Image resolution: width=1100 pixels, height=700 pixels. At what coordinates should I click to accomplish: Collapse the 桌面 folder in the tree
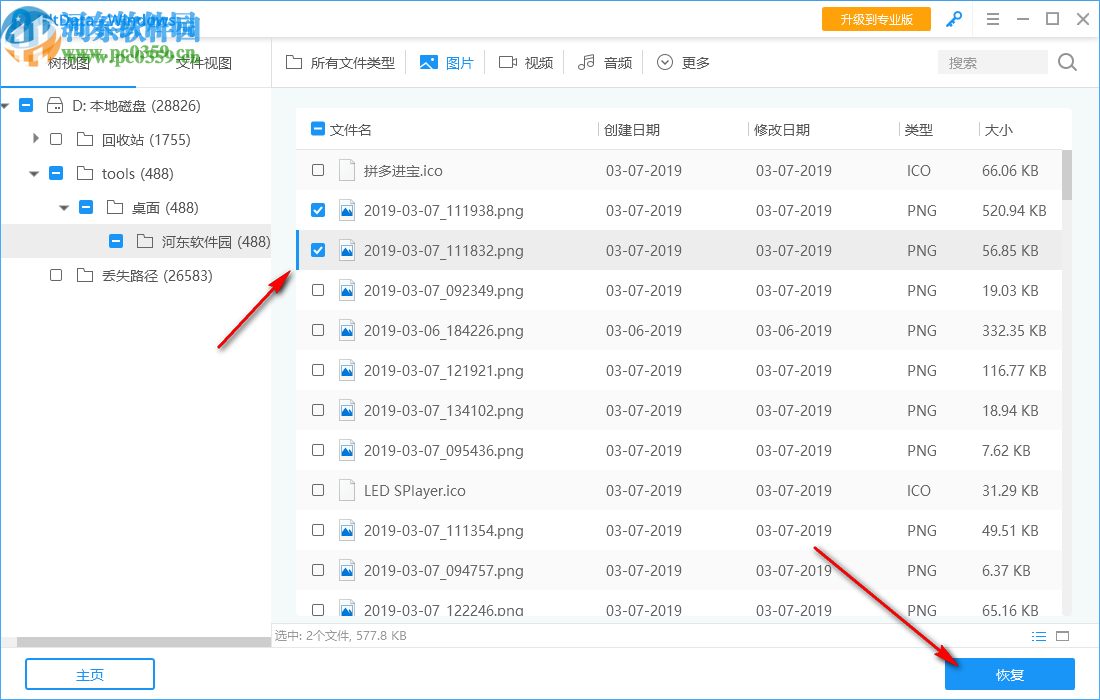(64, 207)
